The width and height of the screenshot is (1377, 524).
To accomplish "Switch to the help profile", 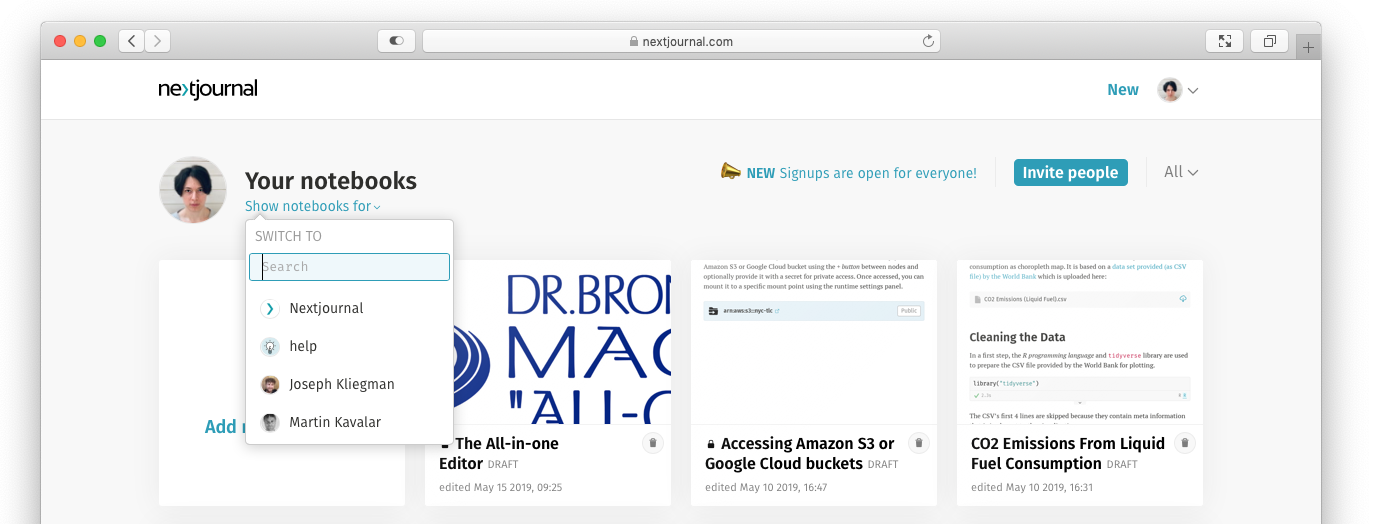I will tap(349, 347).
